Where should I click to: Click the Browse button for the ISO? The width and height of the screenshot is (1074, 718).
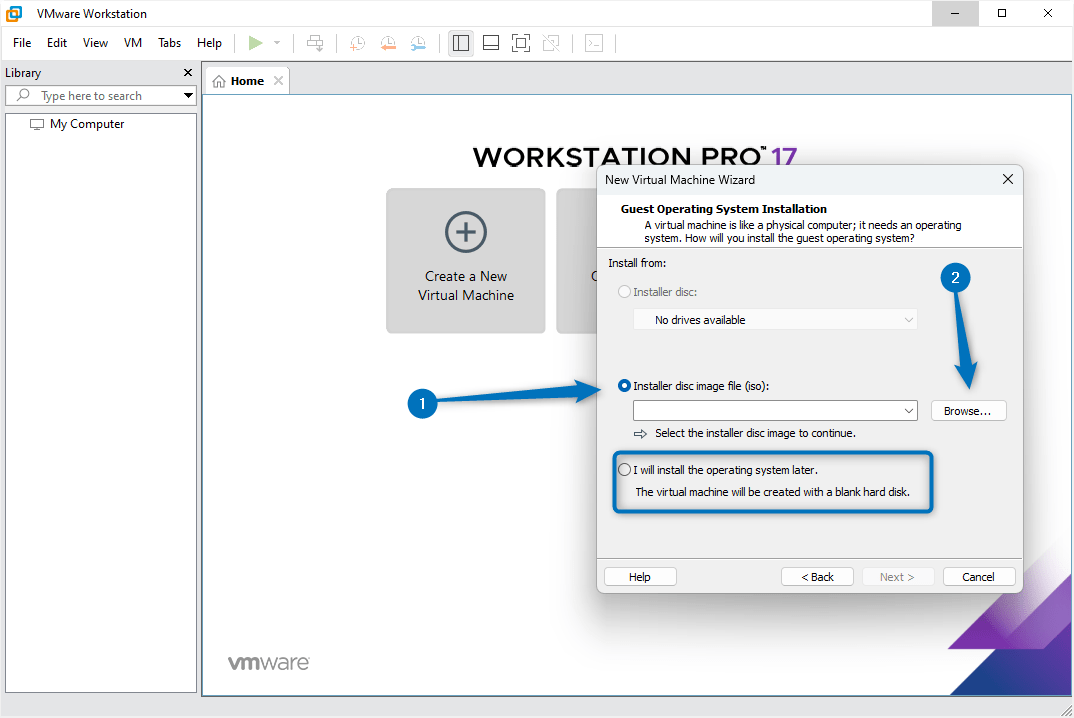tap(968, 410)
